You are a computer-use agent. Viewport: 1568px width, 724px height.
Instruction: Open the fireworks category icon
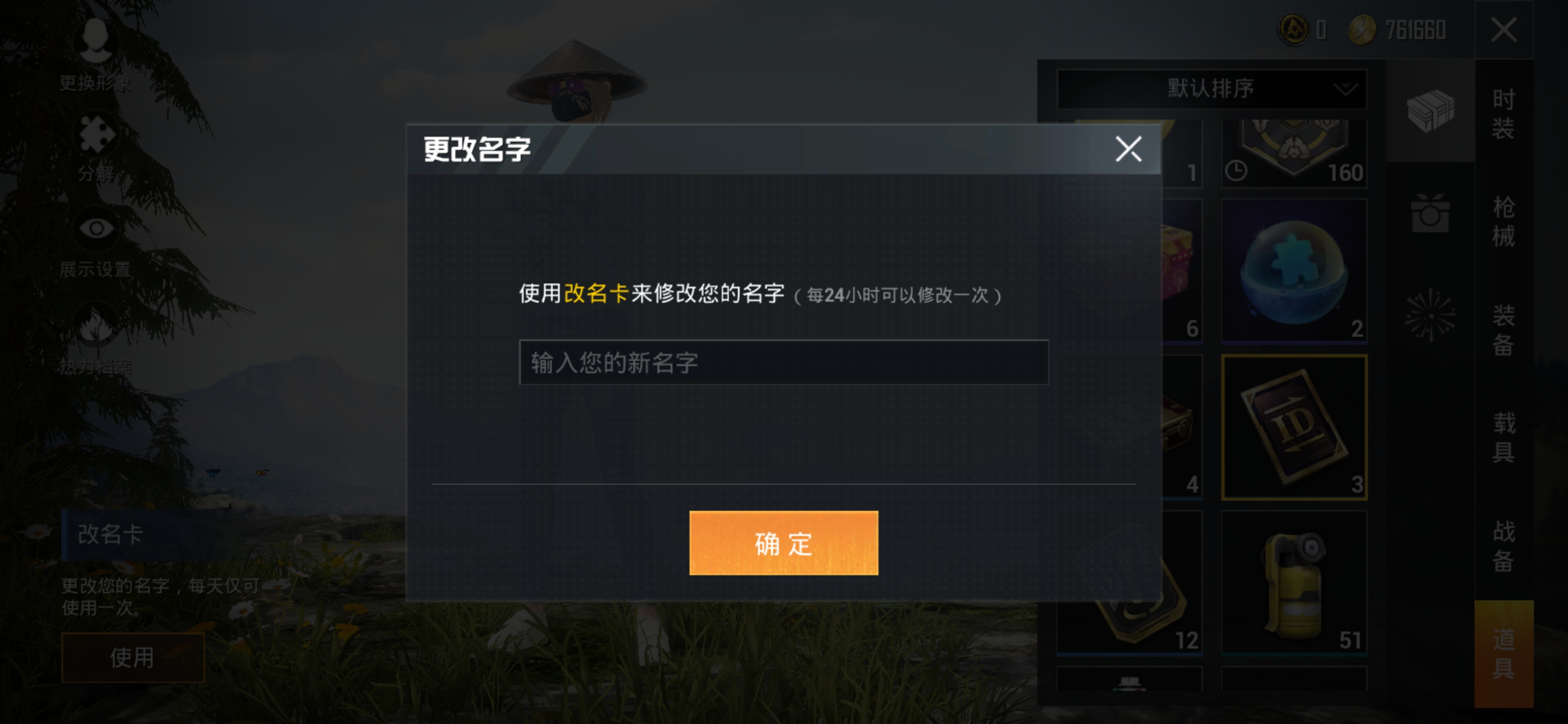[x=1430, y=315]
